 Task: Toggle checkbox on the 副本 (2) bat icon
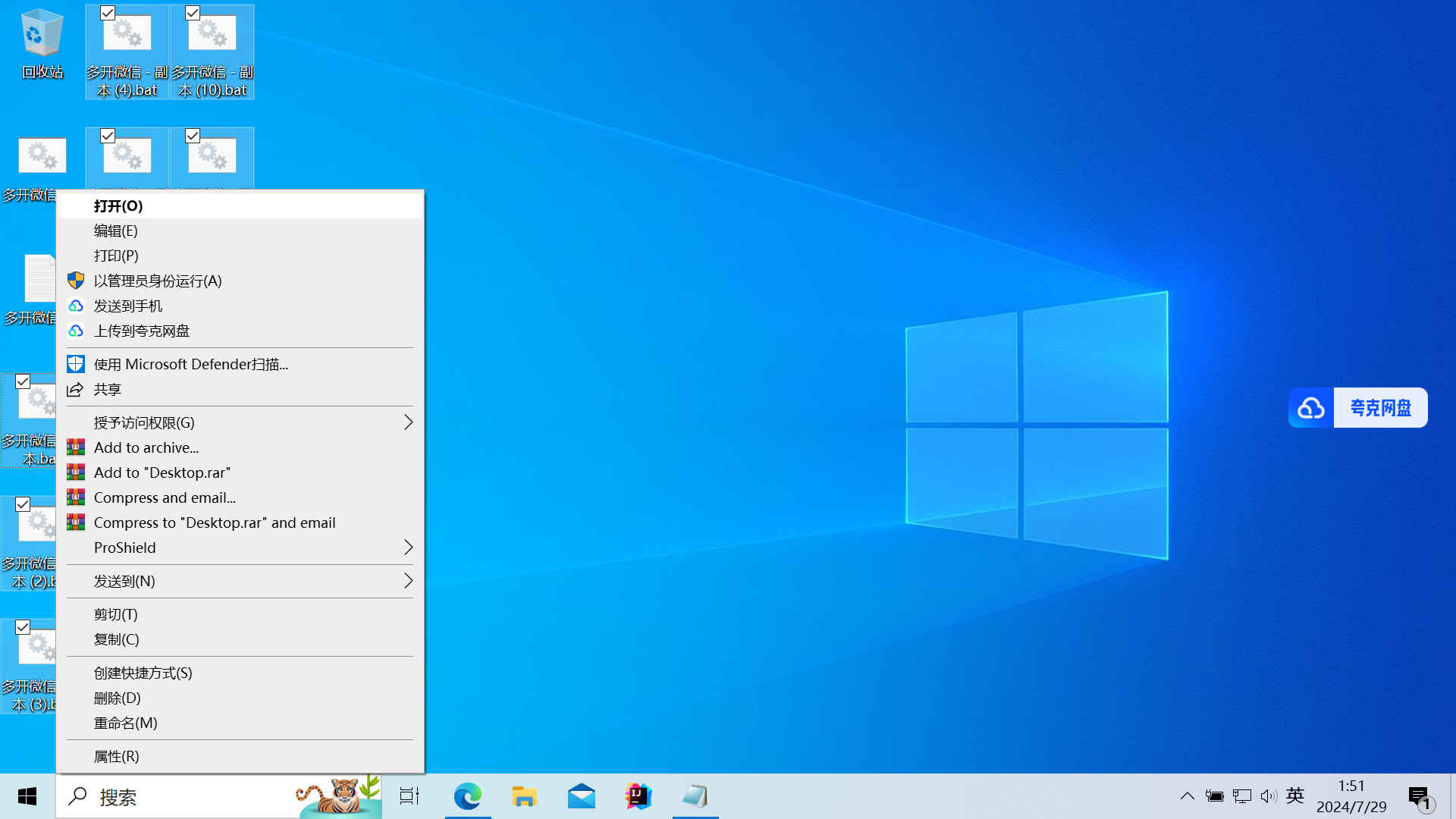pyautogui.click(x=23, y=504)
